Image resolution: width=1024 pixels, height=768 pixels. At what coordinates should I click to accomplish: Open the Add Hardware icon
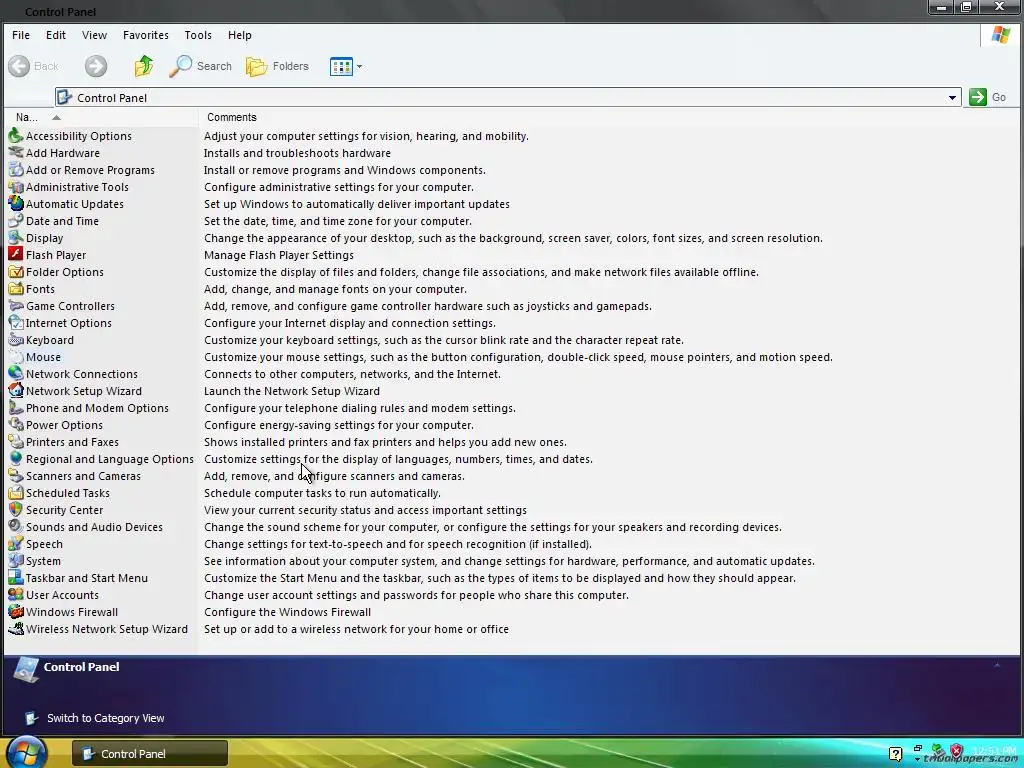coord(16,153)
